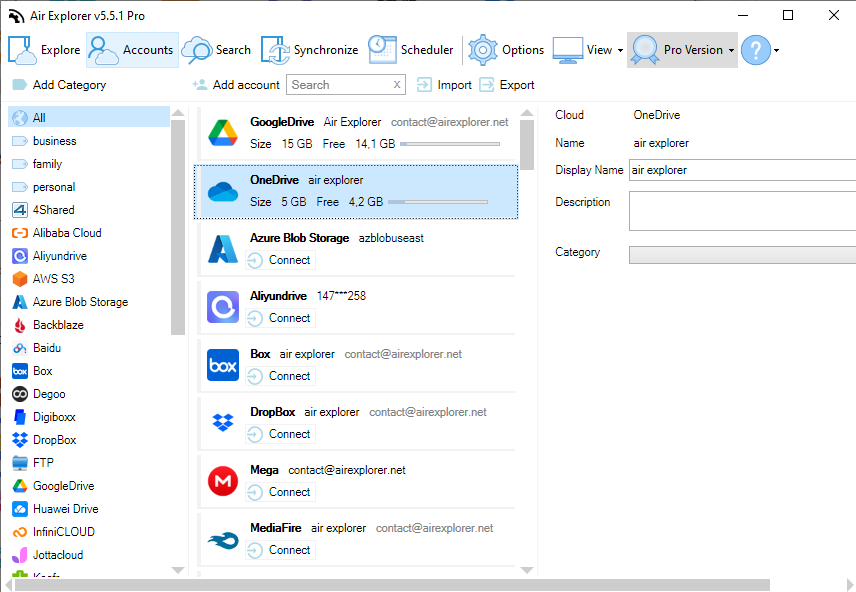
Task: Select the personal category
Action: pos(89,187)
